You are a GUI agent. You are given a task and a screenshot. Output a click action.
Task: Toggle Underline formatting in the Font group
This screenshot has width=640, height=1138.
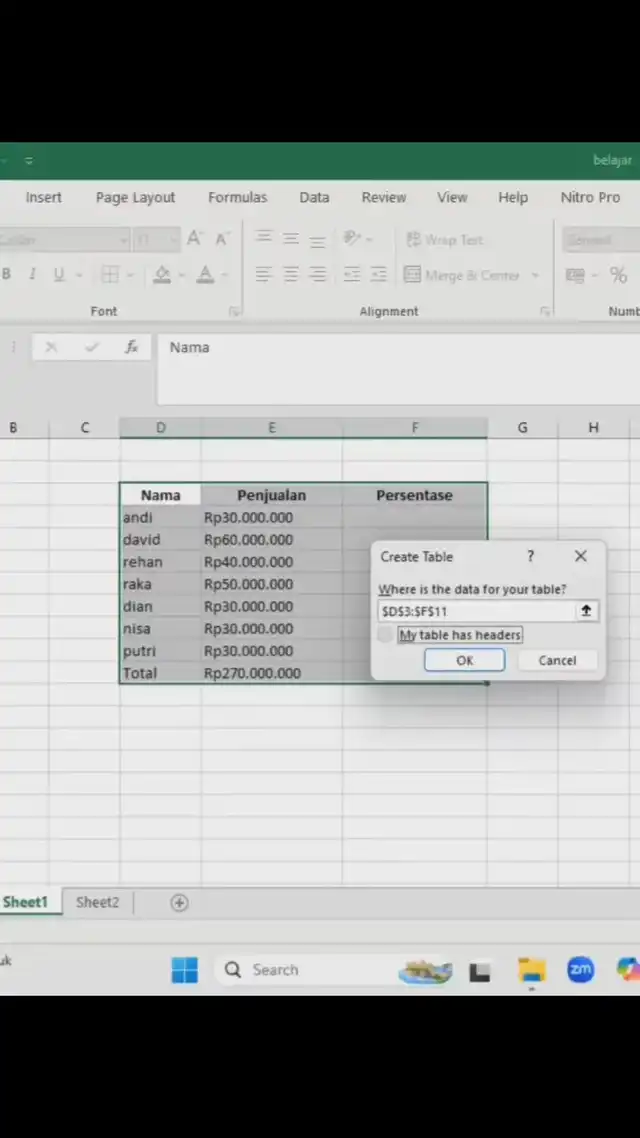point(59,275)
